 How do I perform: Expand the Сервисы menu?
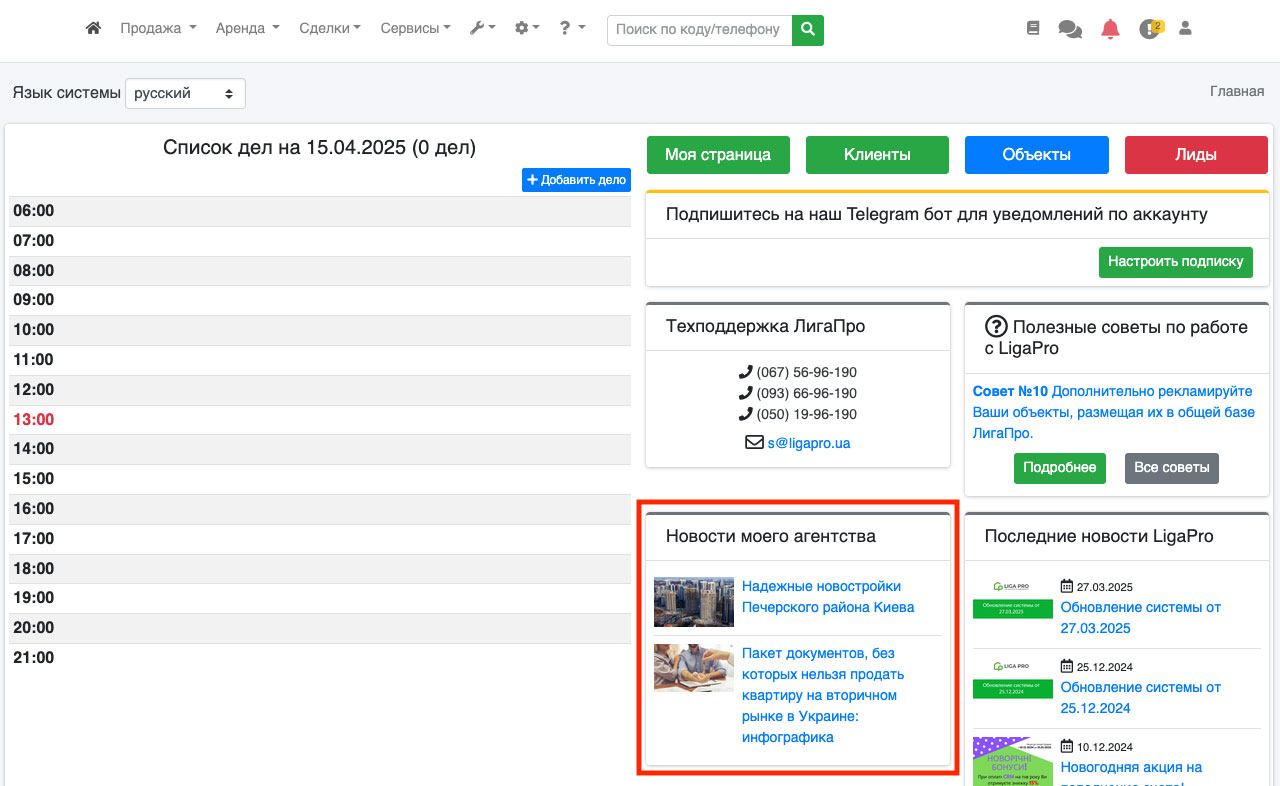point(415,29)
